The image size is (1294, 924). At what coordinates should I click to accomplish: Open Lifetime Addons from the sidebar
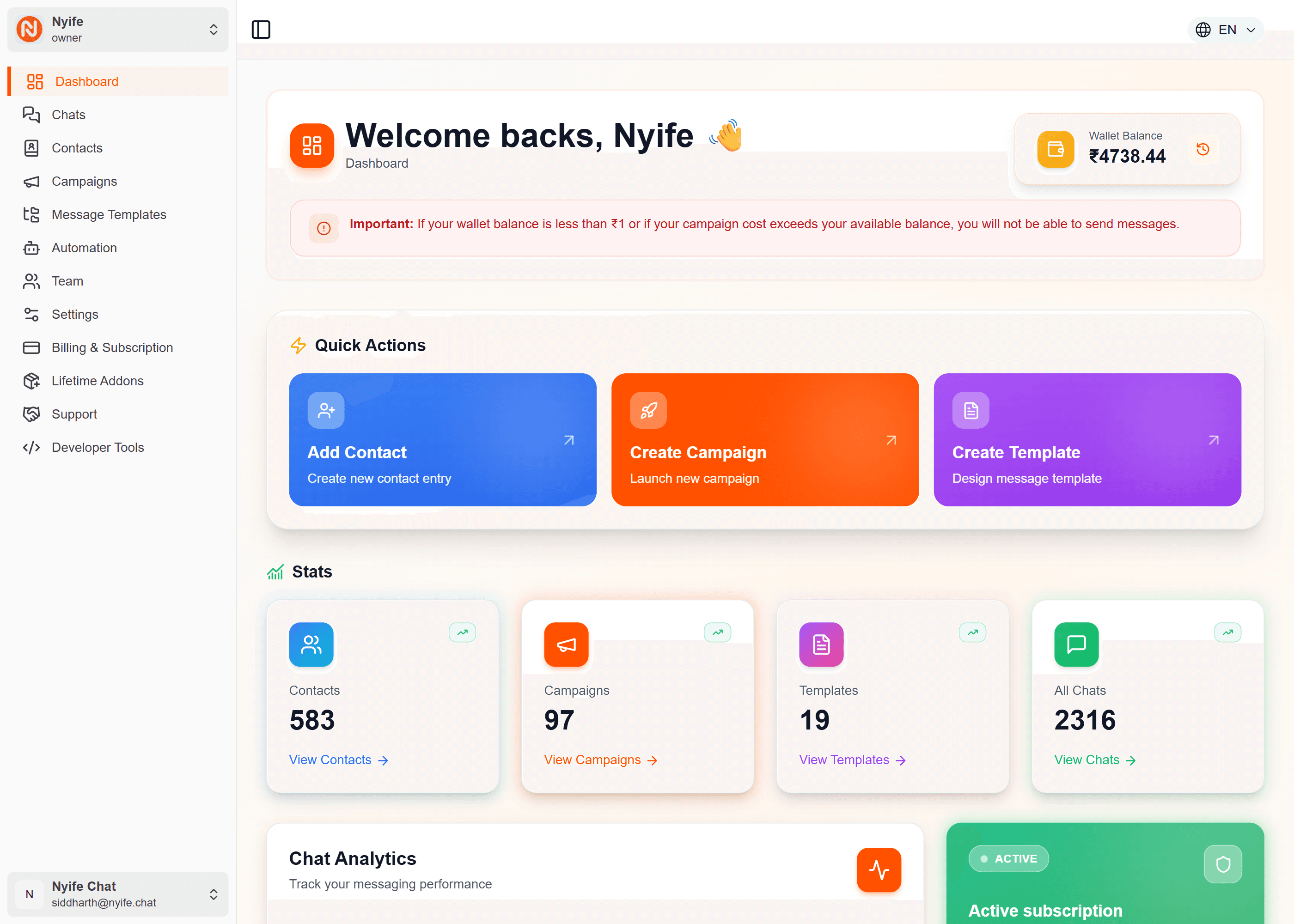pyautogui.click(x=98, y=381)
